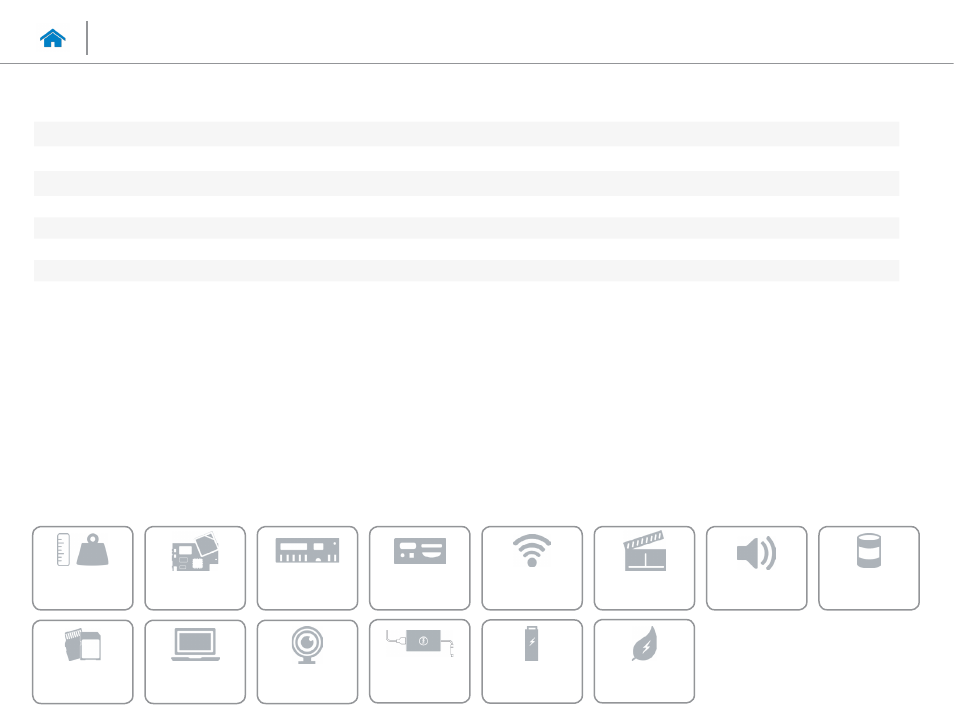954x721 pixels.
Task: Open the Wi-Fi communications tile
Action: pyautogui.click(x=532, y=568)
